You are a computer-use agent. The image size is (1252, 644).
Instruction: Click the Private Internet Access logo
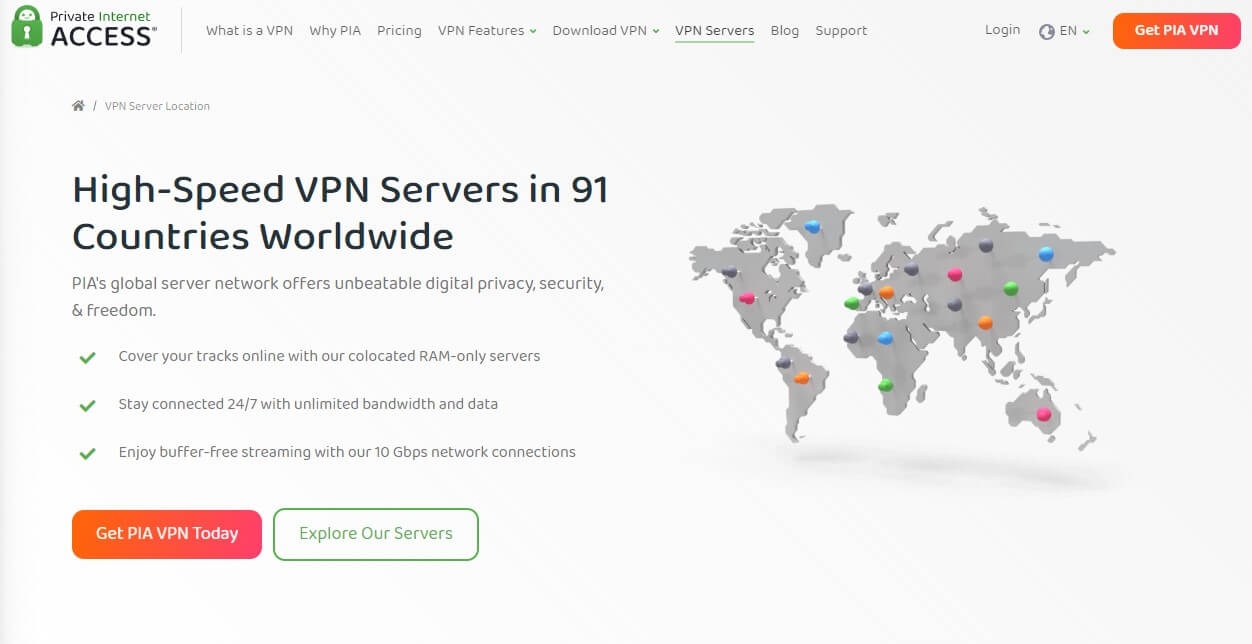coord(84,27)
